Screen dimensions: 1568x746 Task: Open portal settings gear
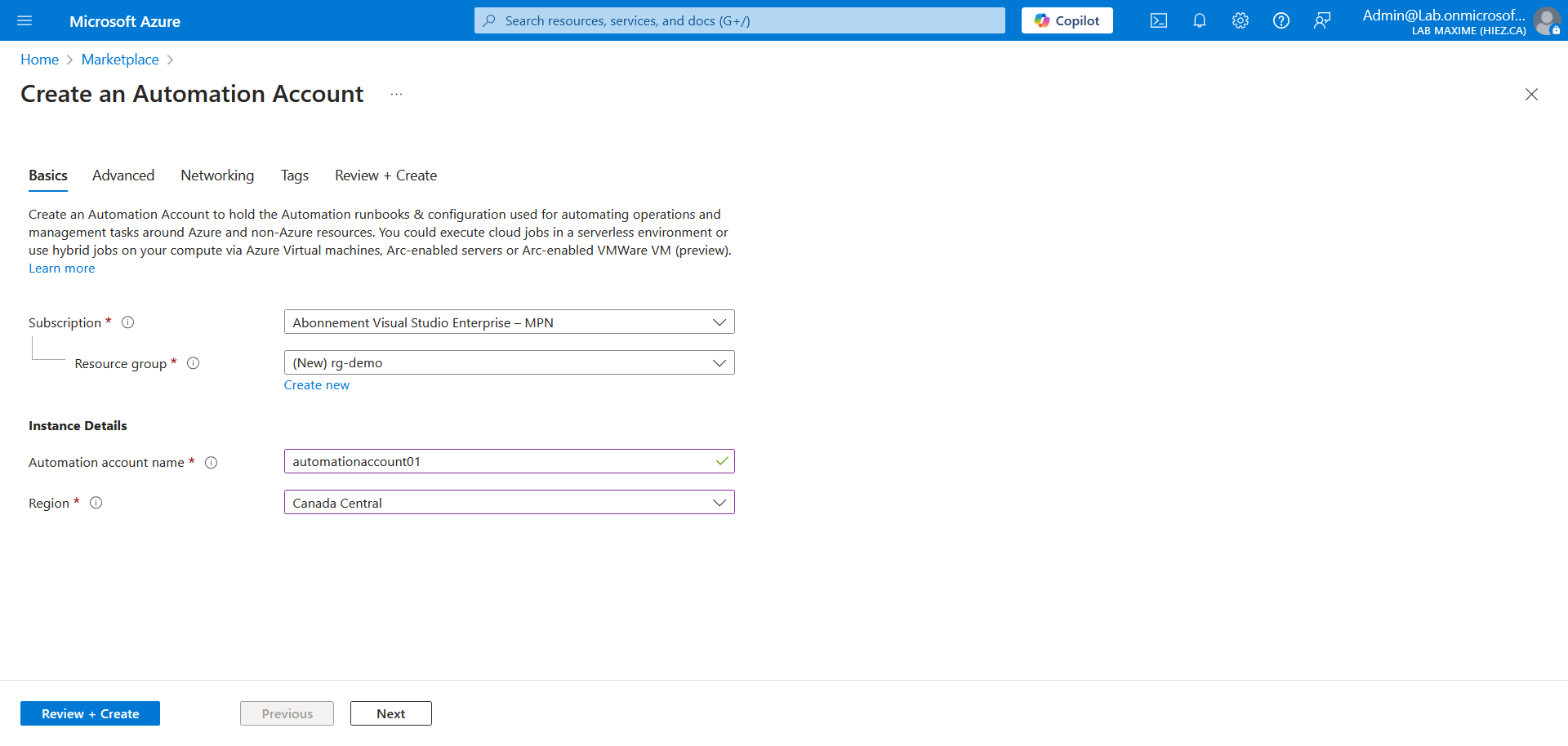1240,20
